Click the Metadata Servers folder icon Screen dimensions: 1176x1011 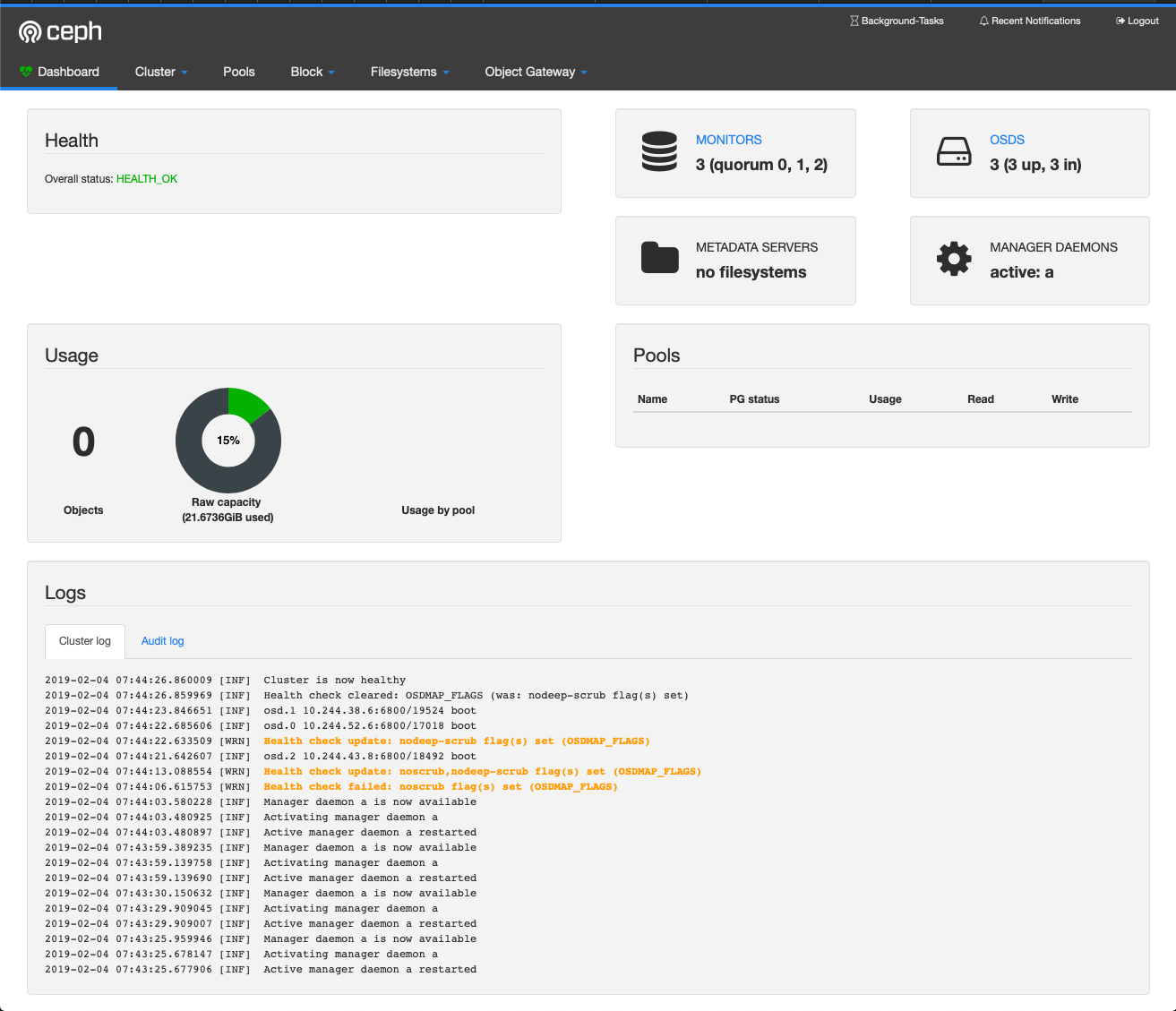click(x=659, y=258)
